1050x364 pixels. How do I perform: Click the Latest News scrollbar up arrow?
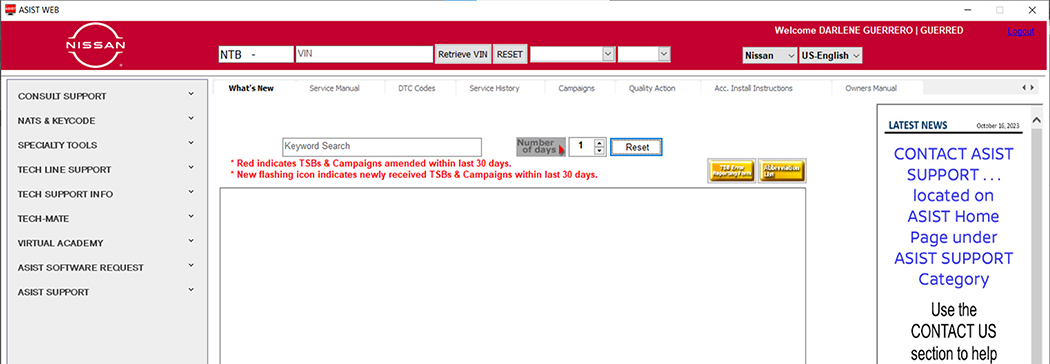[1037, 120]
